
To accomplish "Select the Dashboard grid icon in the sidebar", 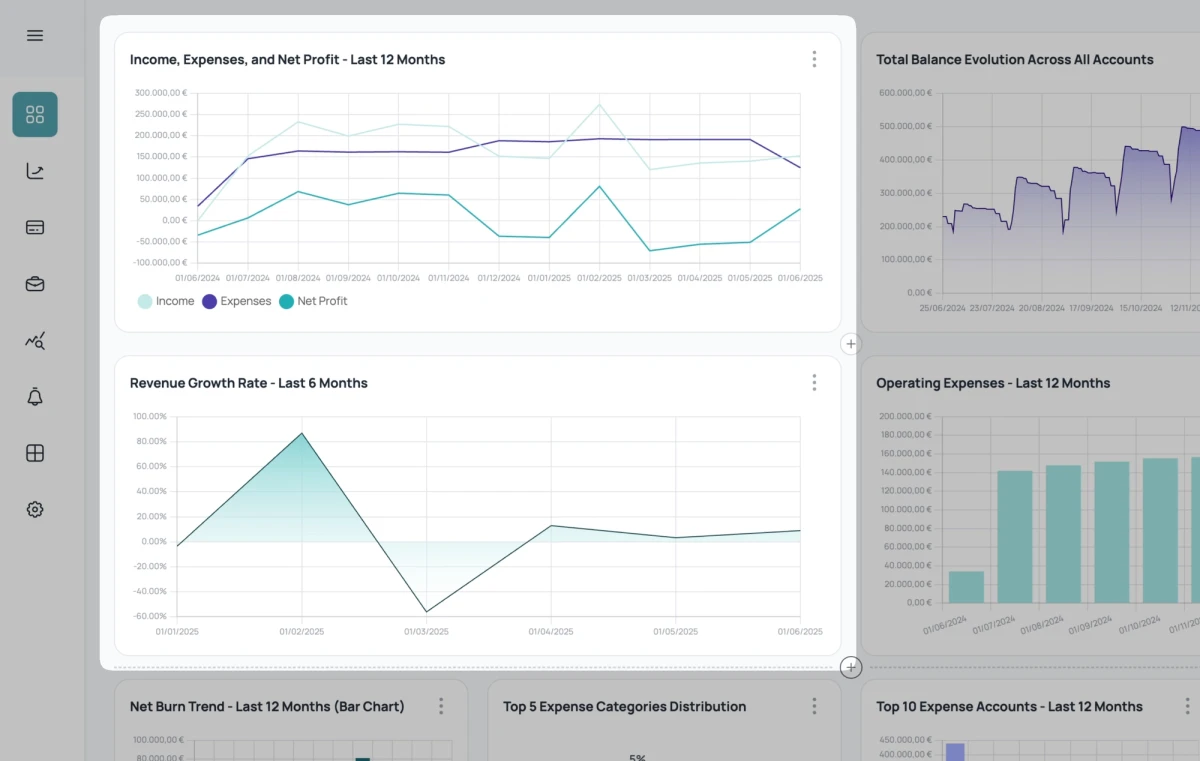I will pyautogui.click(x=34, y=114).
